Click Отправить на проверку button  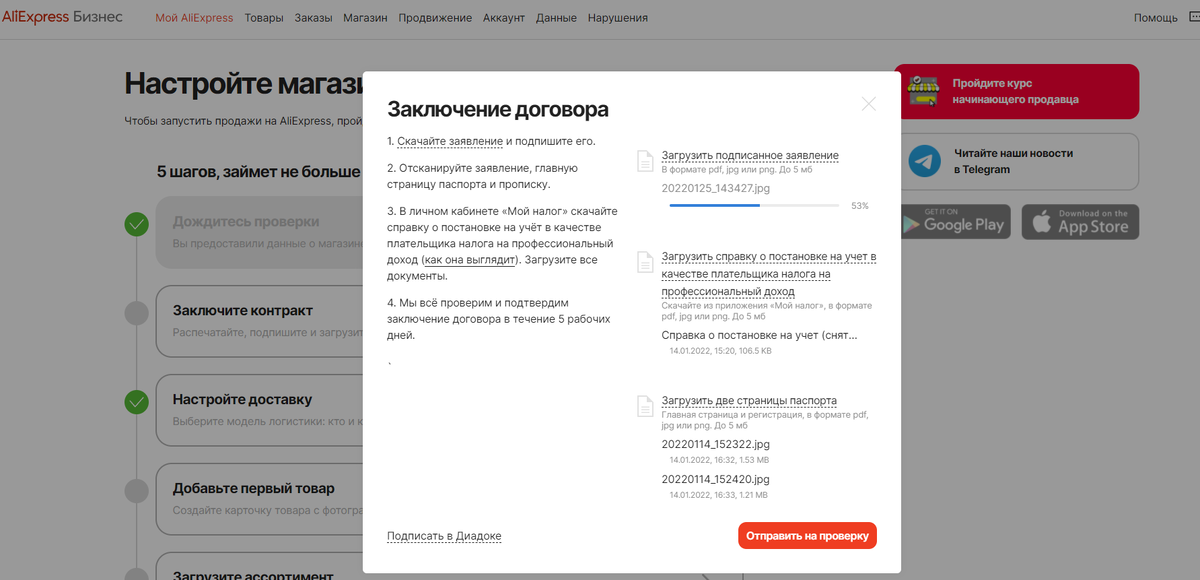[807, 535]
